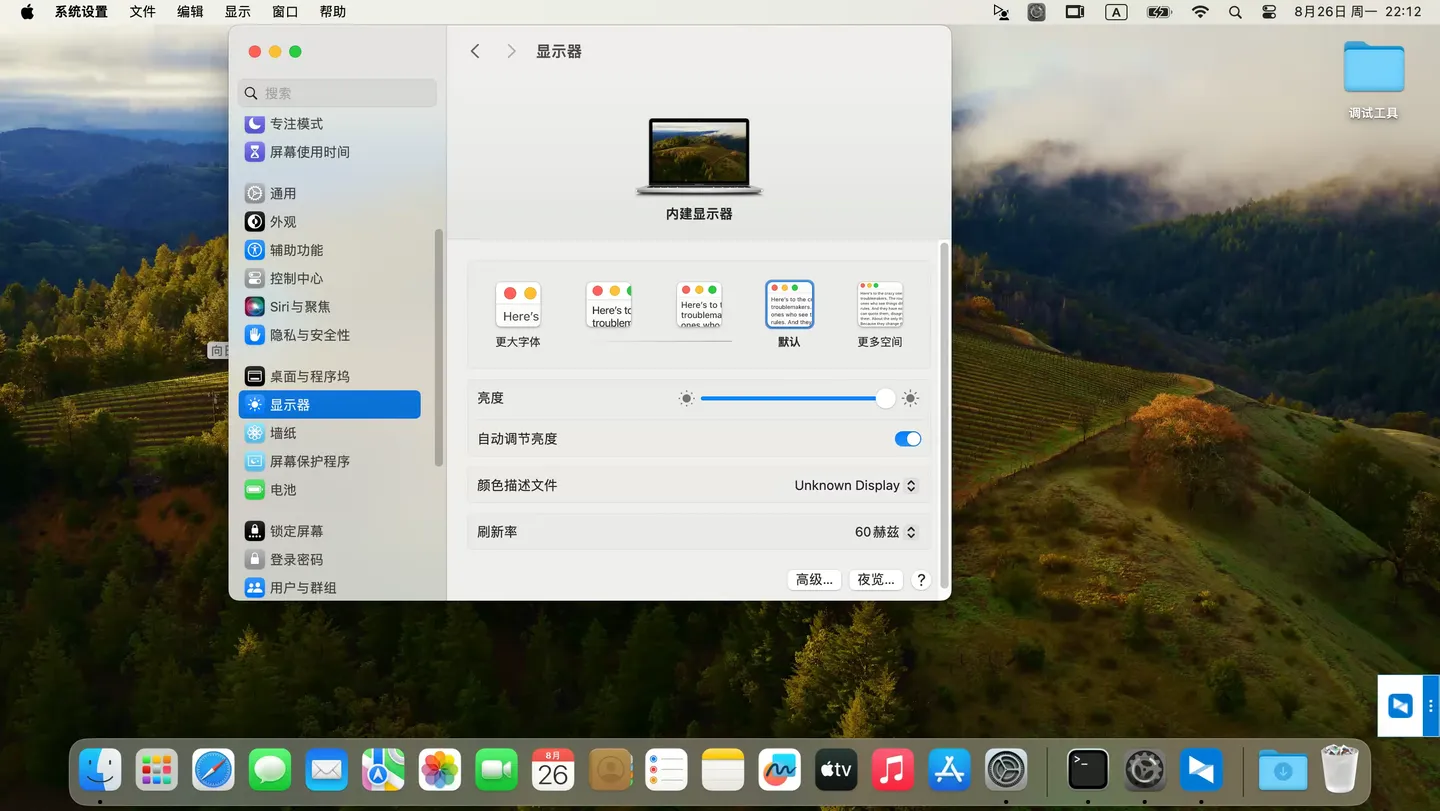Click the Wi-Fi icon in menu bar
The width and height of the screenshot is (1440, 811).
click(x=1200, y=12)
